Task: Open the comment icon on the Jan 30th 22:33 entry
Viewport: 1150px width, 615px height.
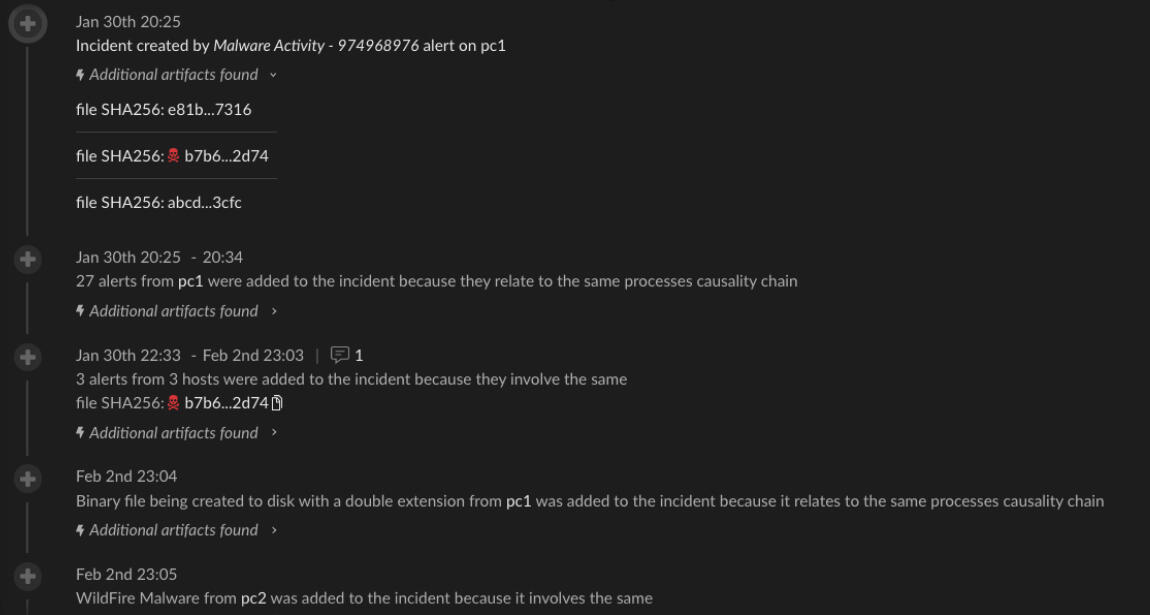Action: 340,355
